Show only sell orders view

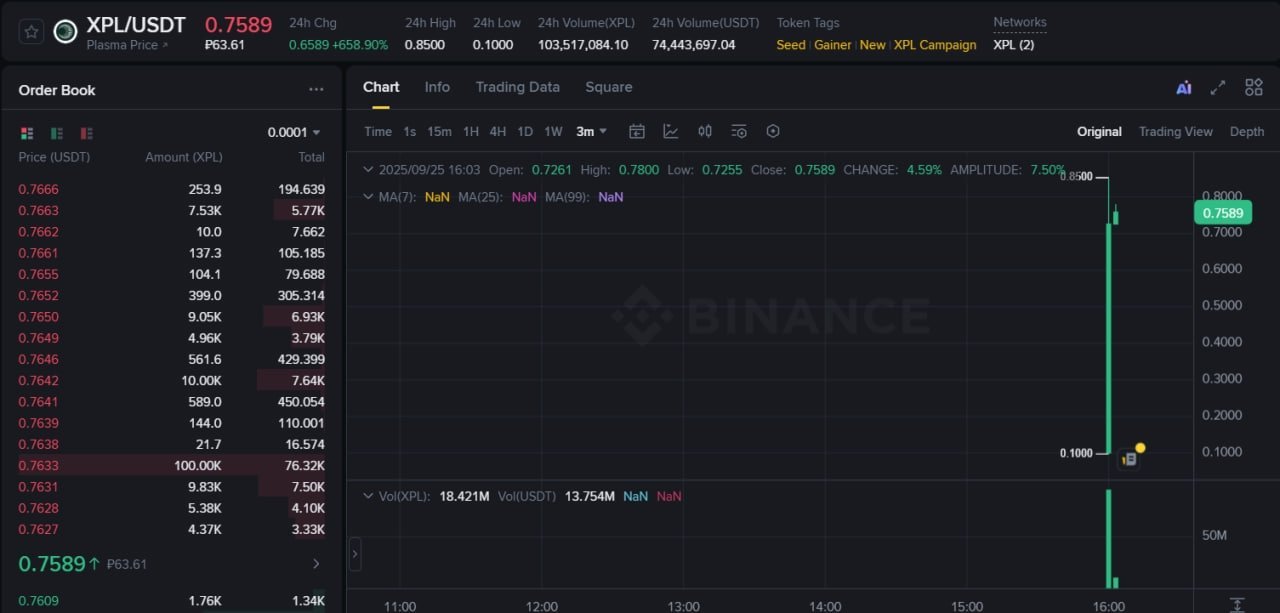tap(87, 133)
